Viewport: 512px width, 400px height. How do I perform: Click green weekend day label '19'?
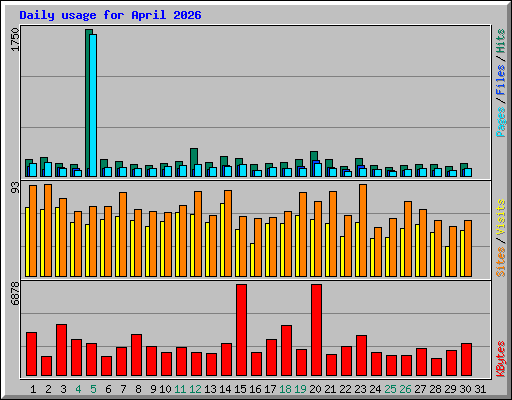pos(300,389)
